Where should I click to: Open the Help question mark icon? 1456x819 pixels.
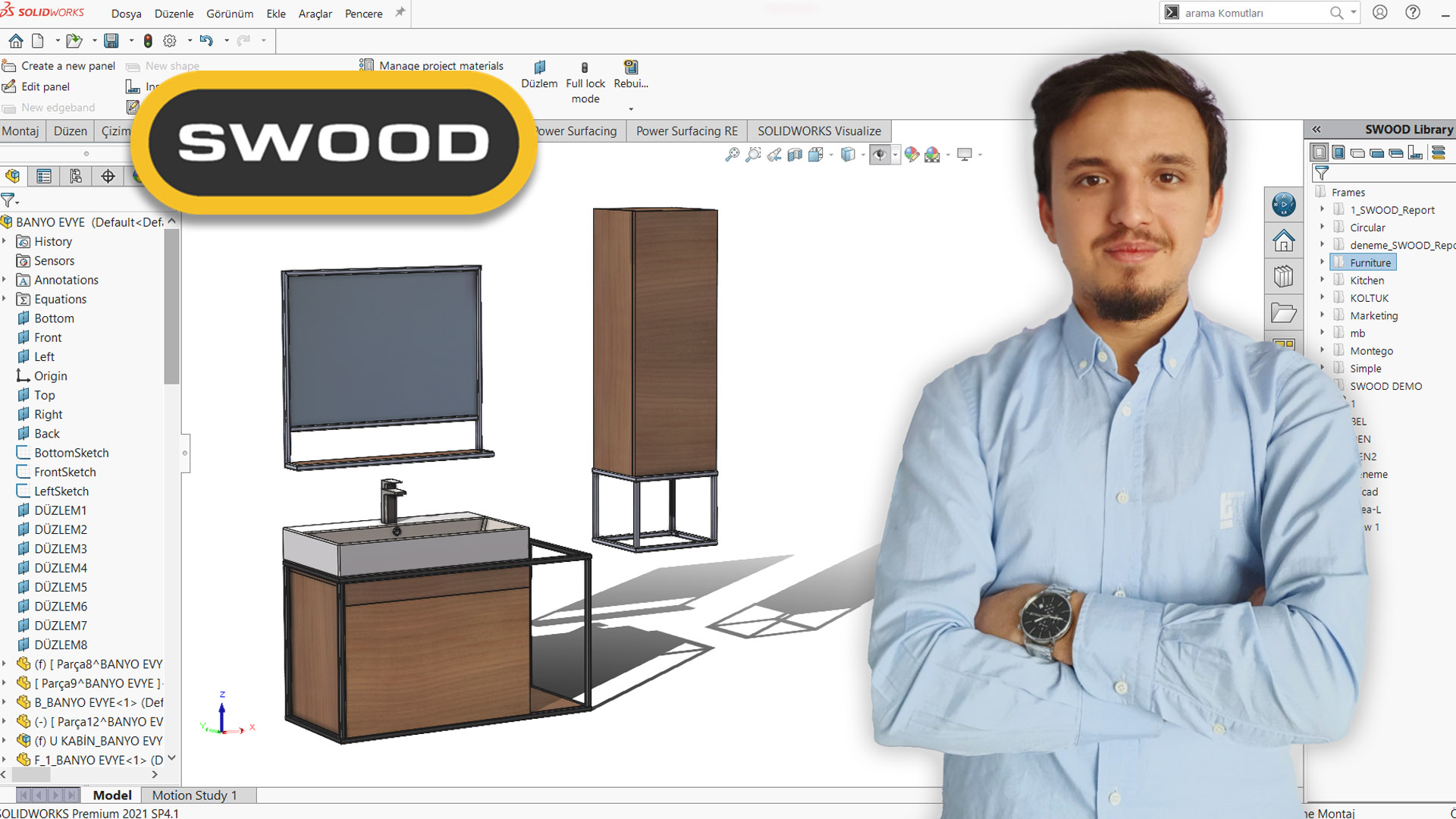[1413, 13]
